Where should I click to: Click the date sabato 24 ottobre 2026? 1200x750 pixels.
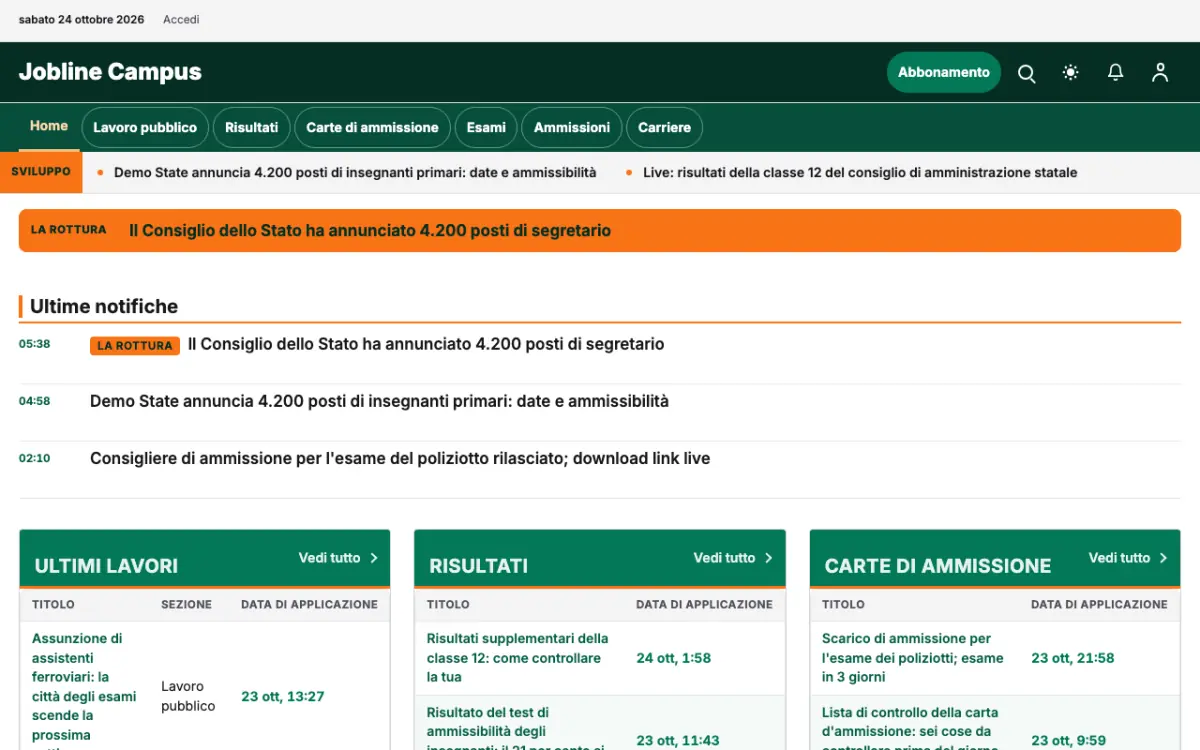tap(82, 20)
